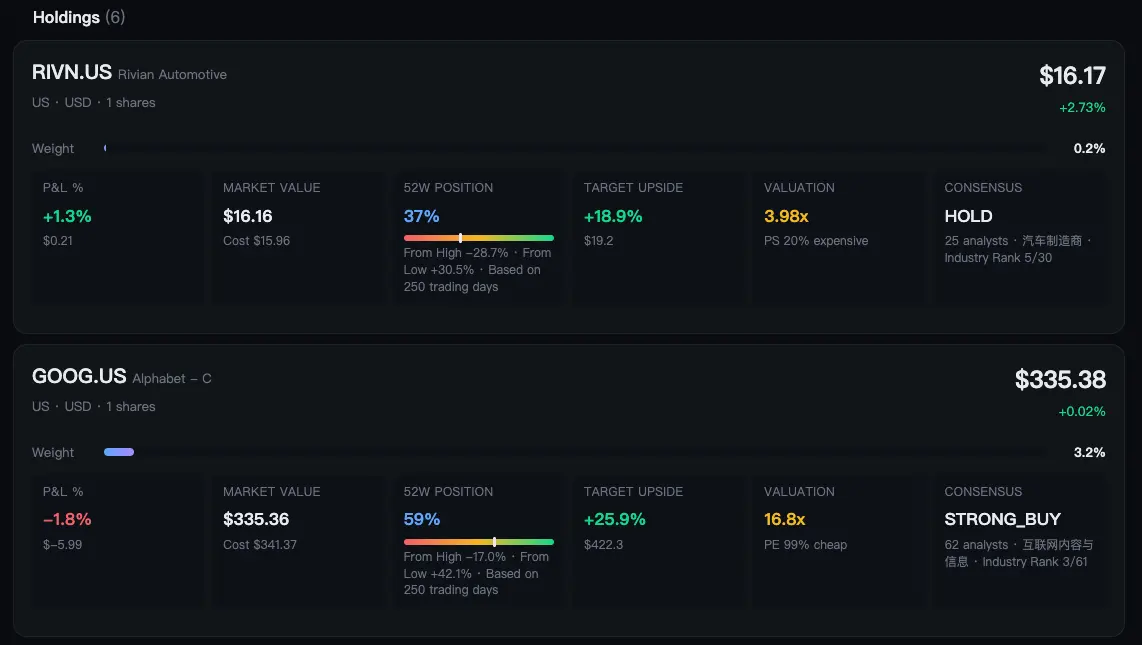
Task: Click GOOG valuation 16.8x
Action: pos(784,520)
